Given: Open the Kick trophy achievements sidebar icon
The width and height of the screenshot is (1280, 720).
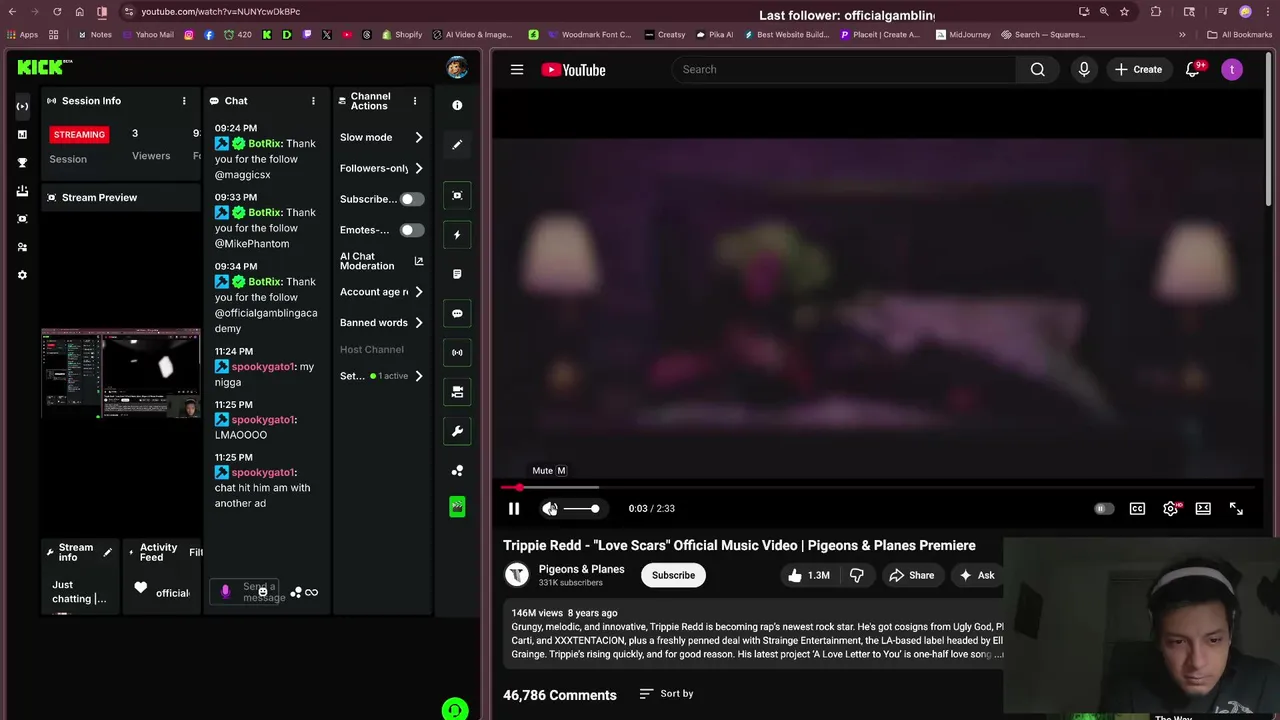Looking at the screenshot, I should pos(22,162).
